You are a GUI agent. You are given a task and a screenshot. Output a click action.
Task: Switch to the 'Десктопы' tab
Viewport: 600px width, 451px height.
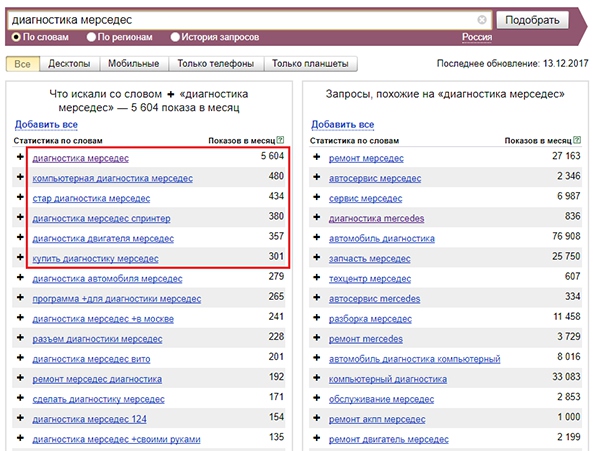[x=69, y=64]
